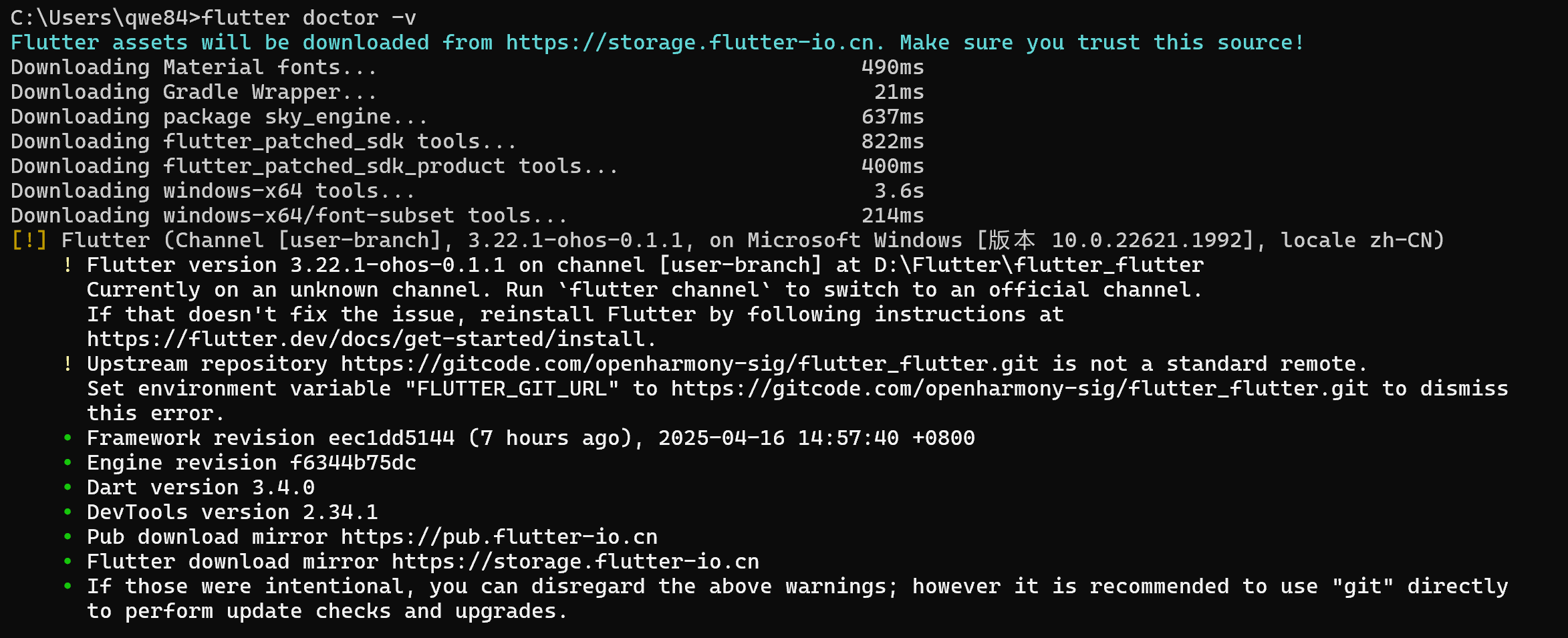
Task: Click the green bullet beside "Engine revision"
Action: 68,463
